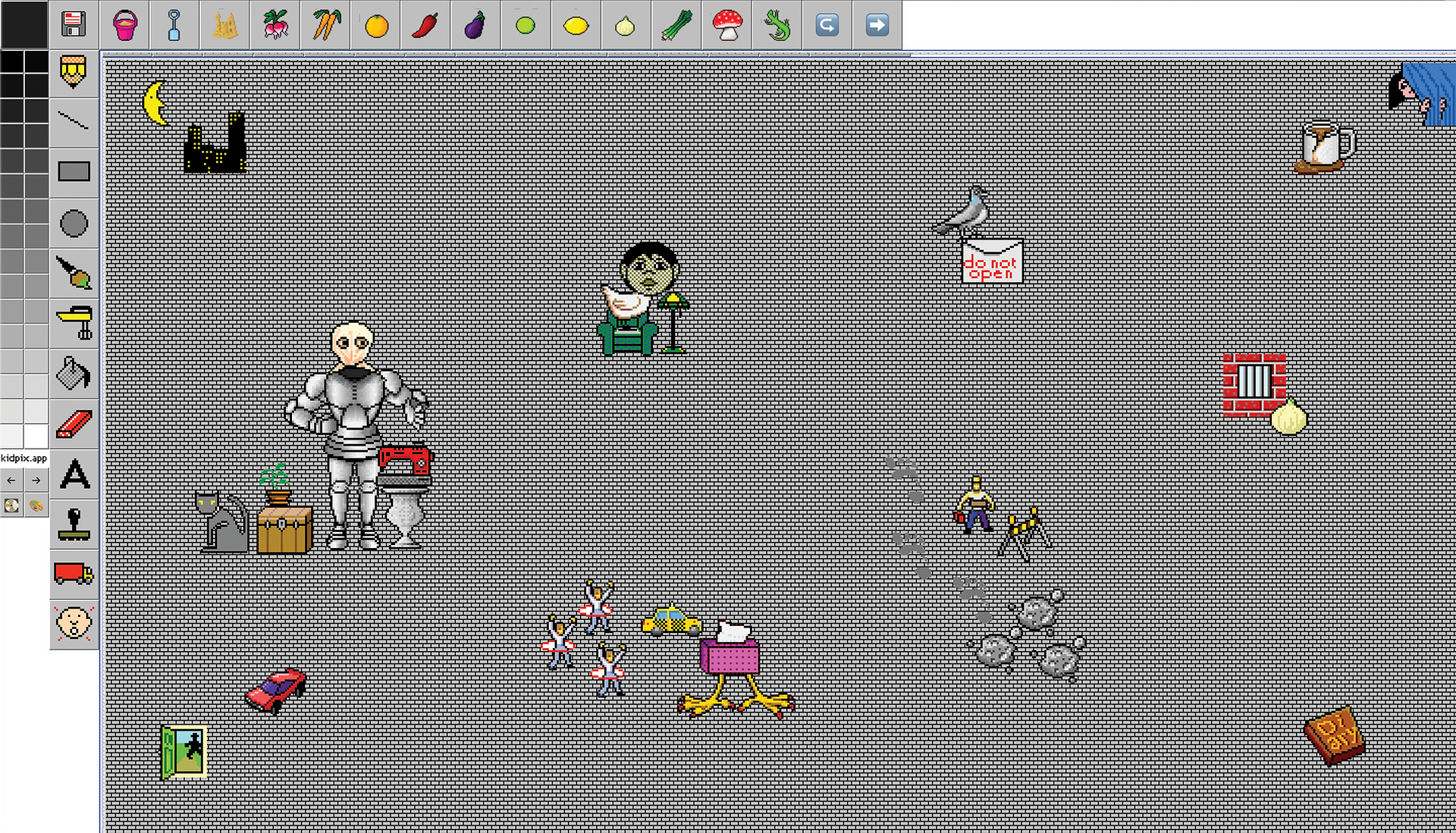This screenshot has width=1456, height=833.
Task: Select the white color swatch
Action: point(36,437)
